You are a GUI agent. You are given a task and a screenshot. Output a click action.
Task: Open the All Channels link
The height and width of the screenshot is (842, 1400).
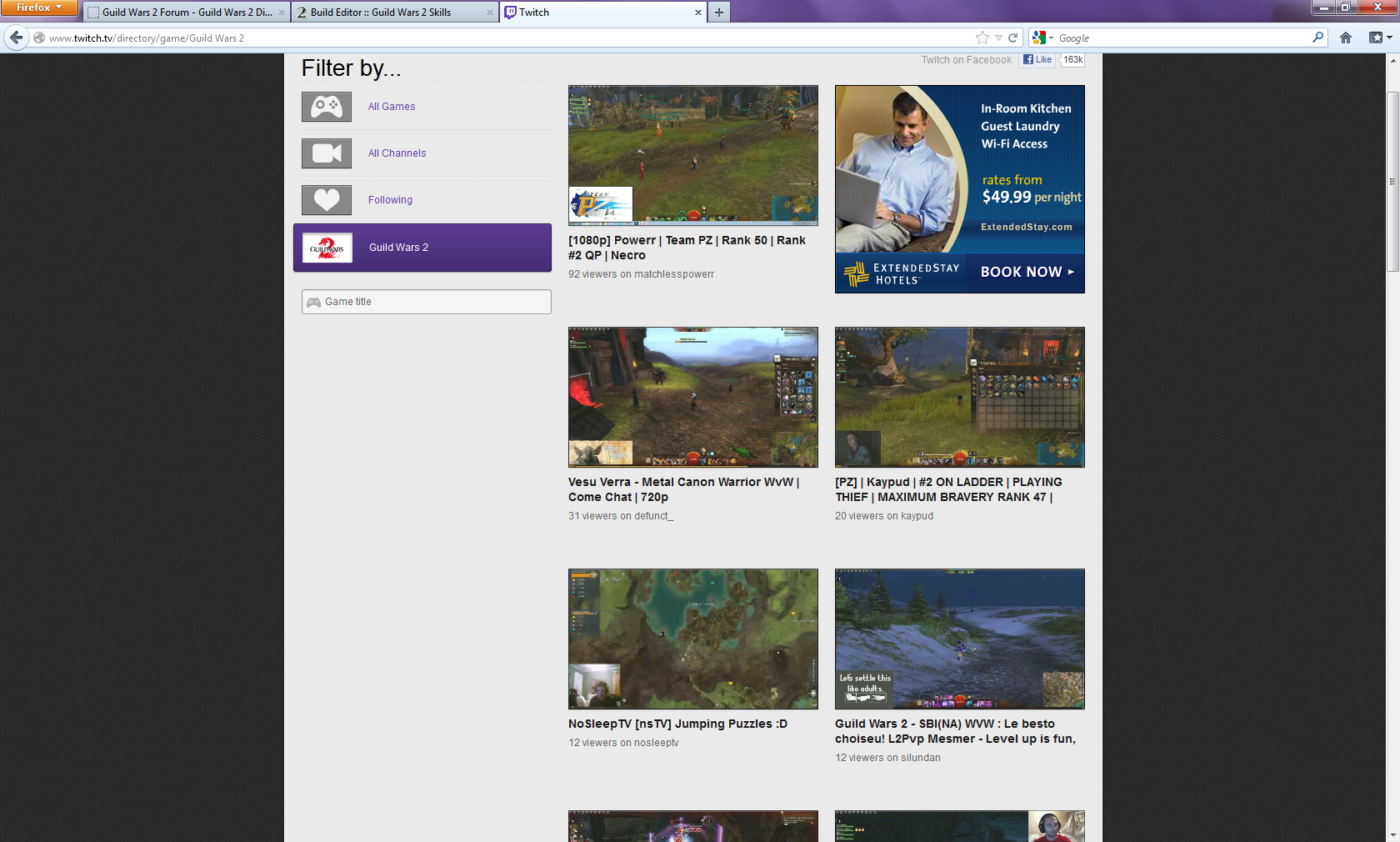[397, 153]
